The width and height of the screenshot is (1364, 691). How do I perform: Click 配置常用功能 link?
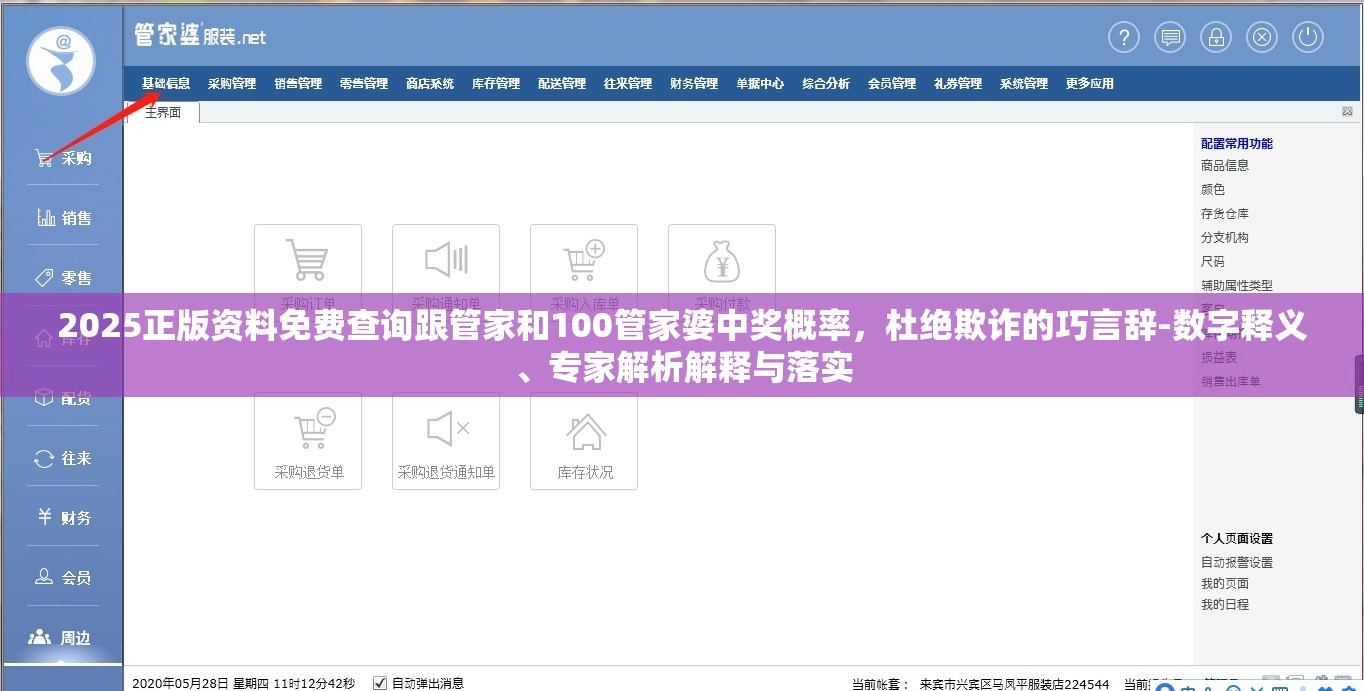pyautogui.click(x=1237, y=143)
